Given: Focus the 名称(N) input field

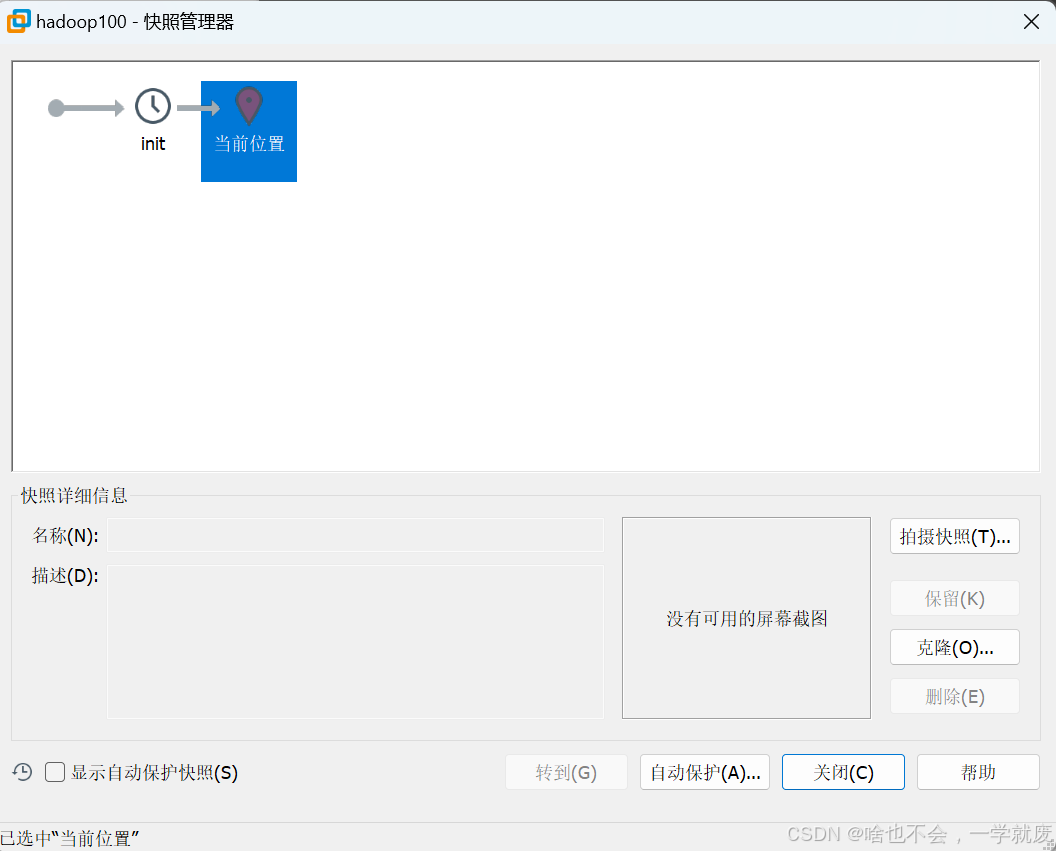Looking at the screenshot, I should pos(355,535).
